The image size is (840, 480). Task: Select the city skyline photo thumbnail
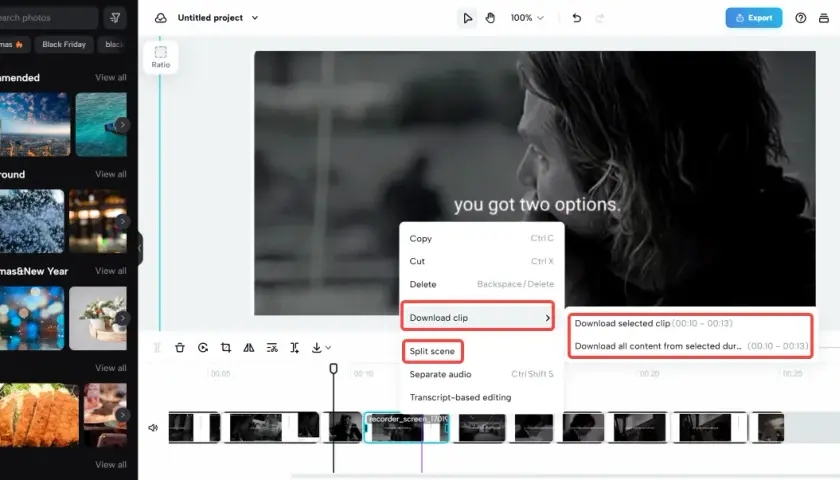(x=35, y=124)
